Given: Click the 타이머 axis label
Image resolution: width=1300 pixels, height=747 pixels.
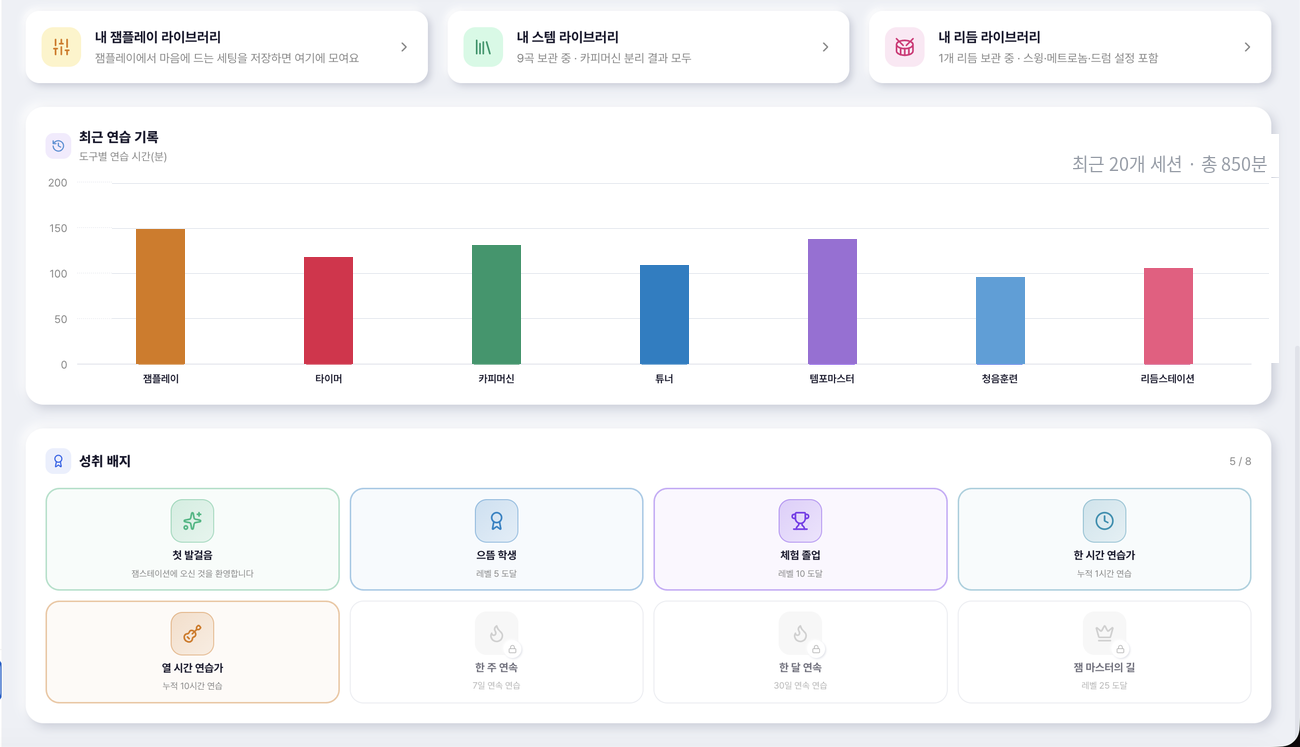Looking at the screenshot, I should [328, 379].
